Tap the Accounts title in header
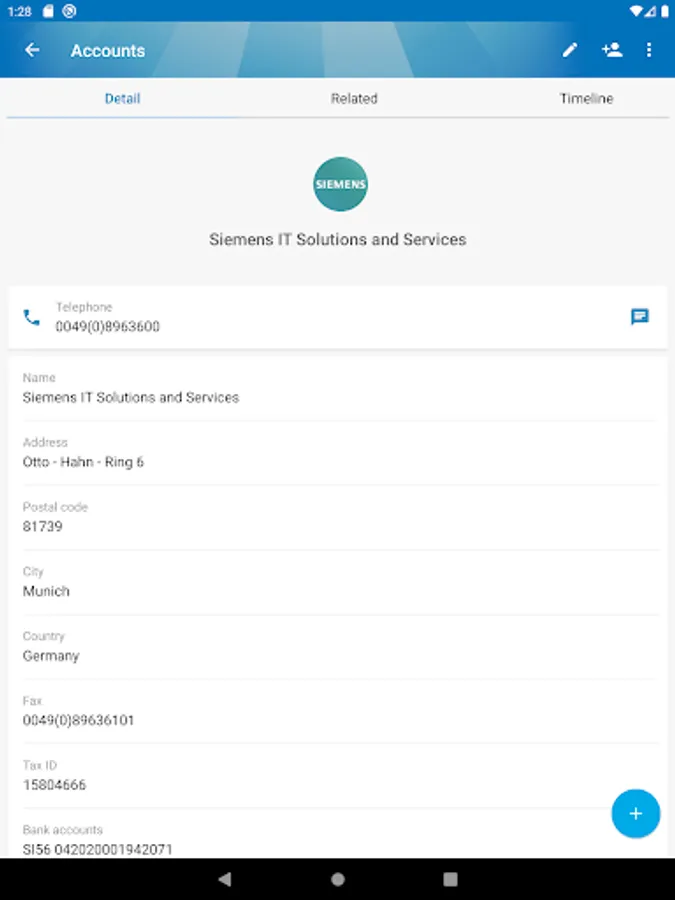 [x=108, y=51]
